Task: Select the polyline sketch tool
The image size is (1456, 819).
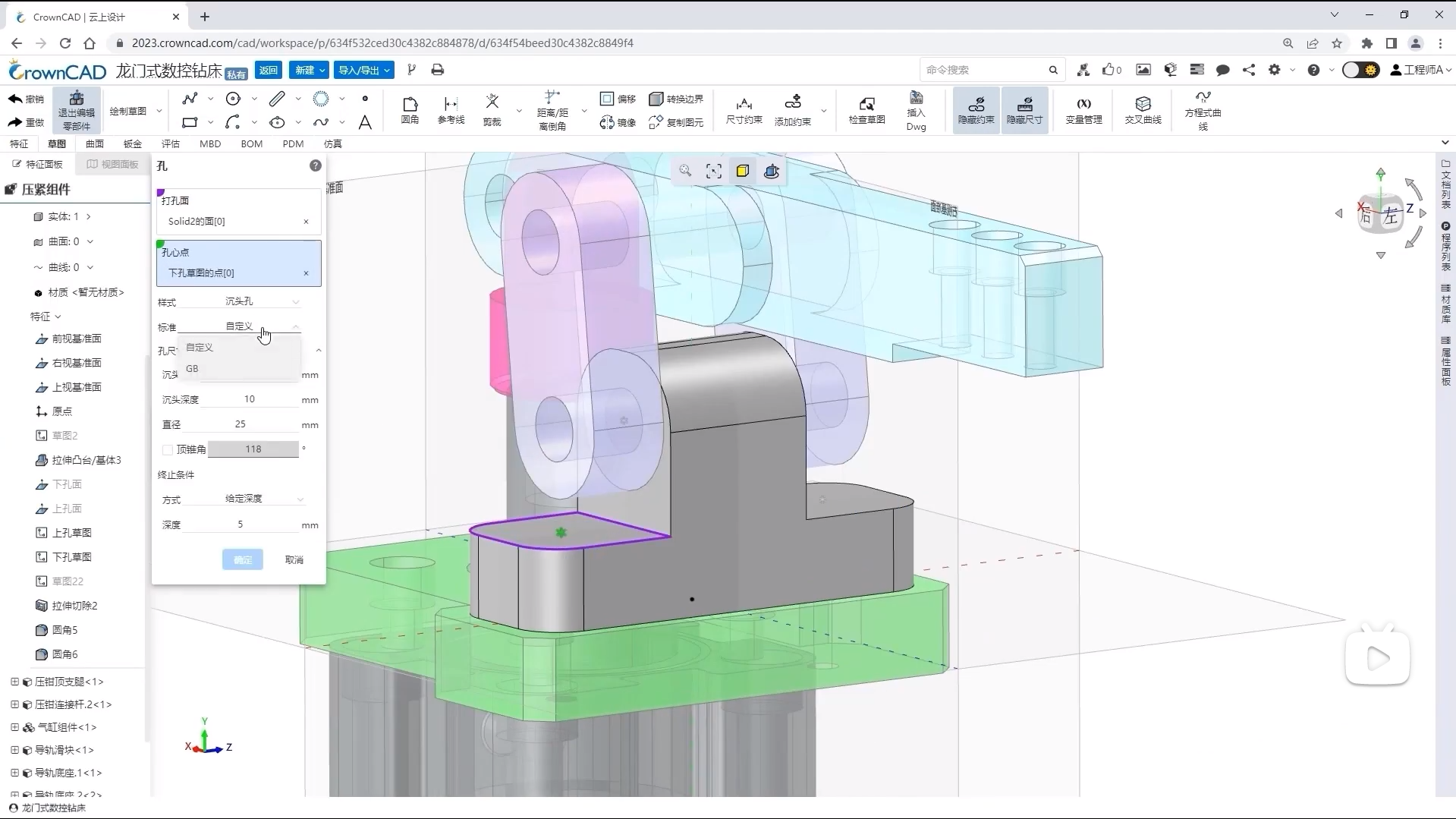Action: pyautogui.click(x=190, y=99)
